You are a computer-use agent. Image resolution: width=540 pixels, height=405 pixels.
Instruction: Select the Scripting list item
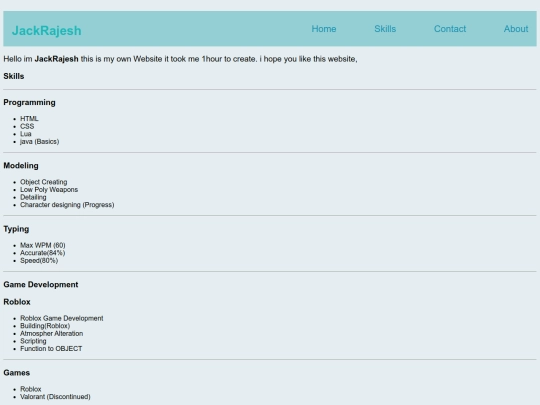click(x=33, y=341)
